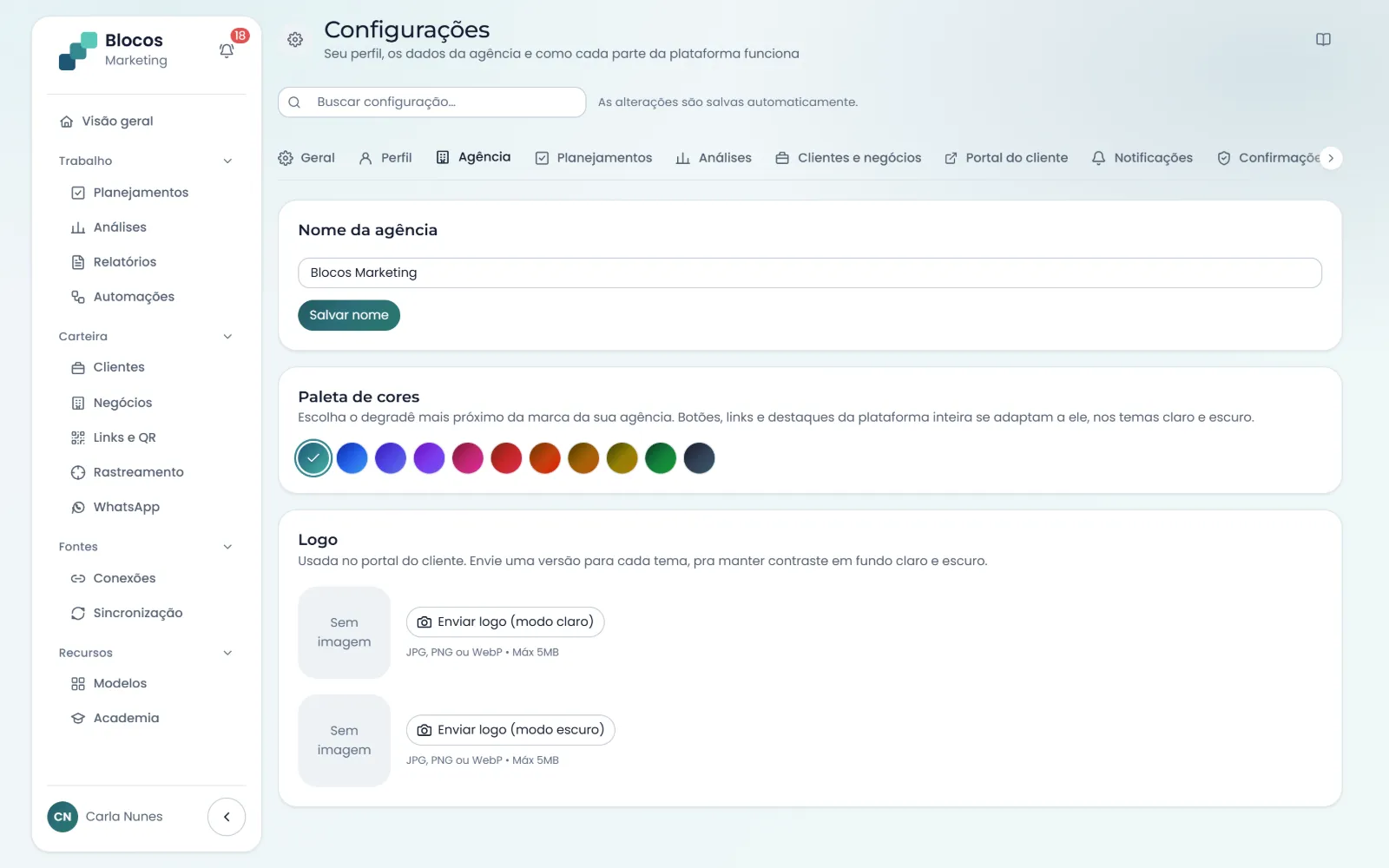Collapse the Trabalho section
This screenshot has width=1389, height=868.
(x=227, y=161)
